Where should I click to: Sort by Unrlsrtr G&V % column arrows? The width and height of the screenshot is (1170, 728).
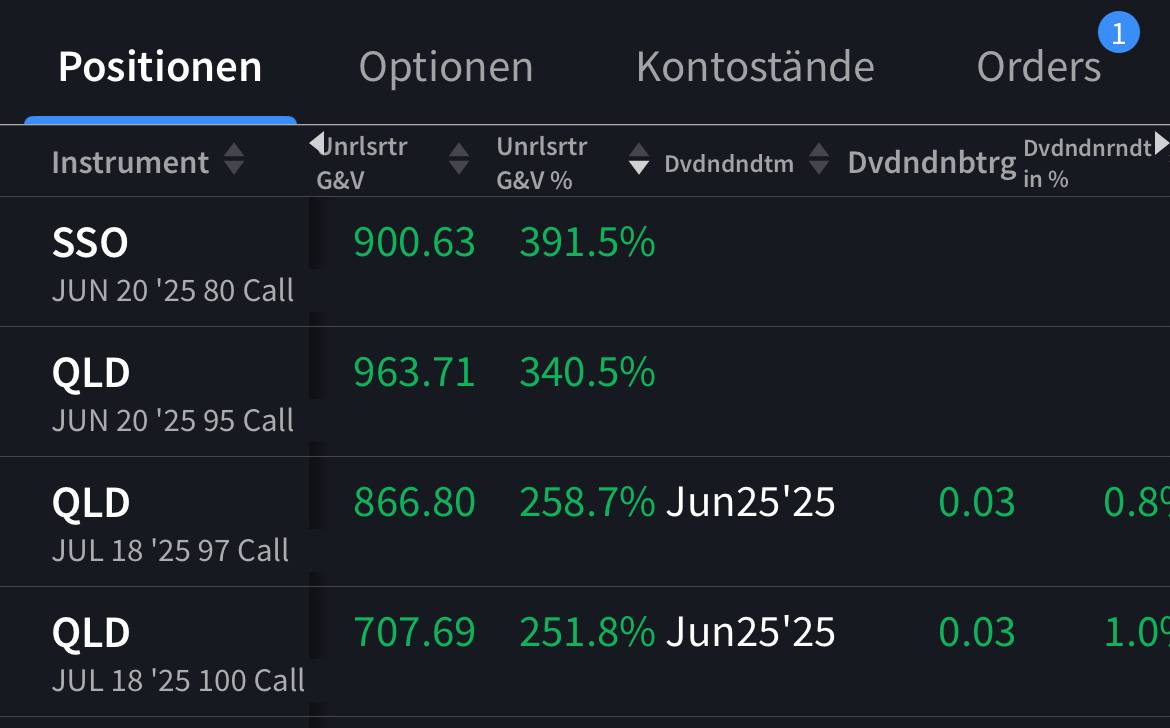[639, 159]
